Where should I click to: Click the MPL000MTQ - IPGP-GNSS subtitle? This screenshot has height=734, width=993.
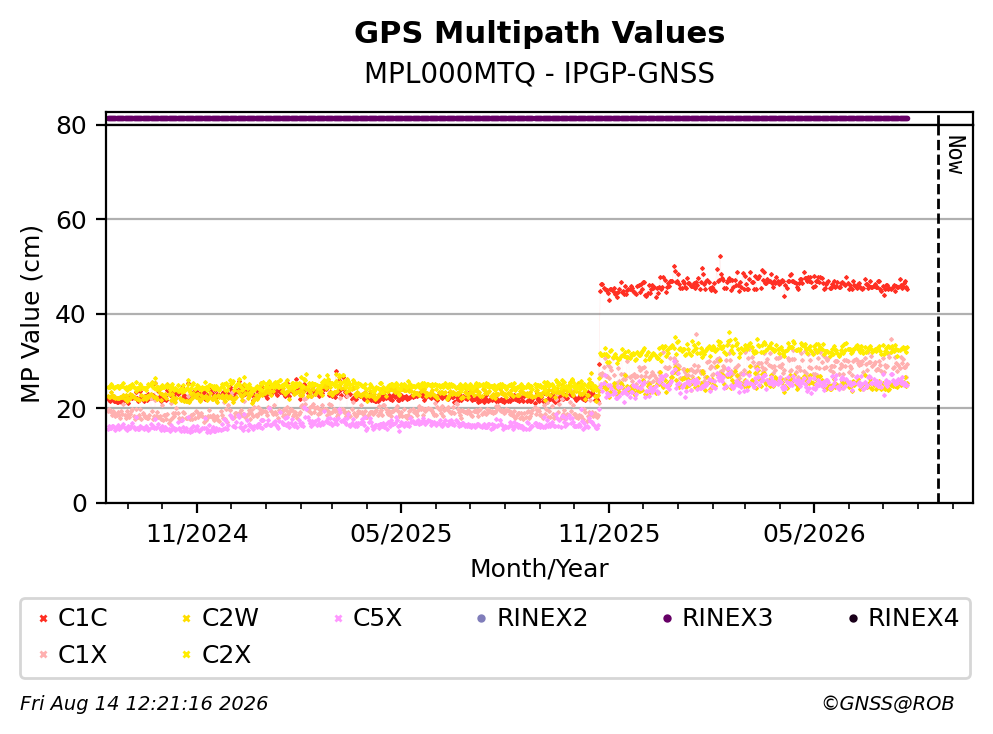(x=540, y=73)
